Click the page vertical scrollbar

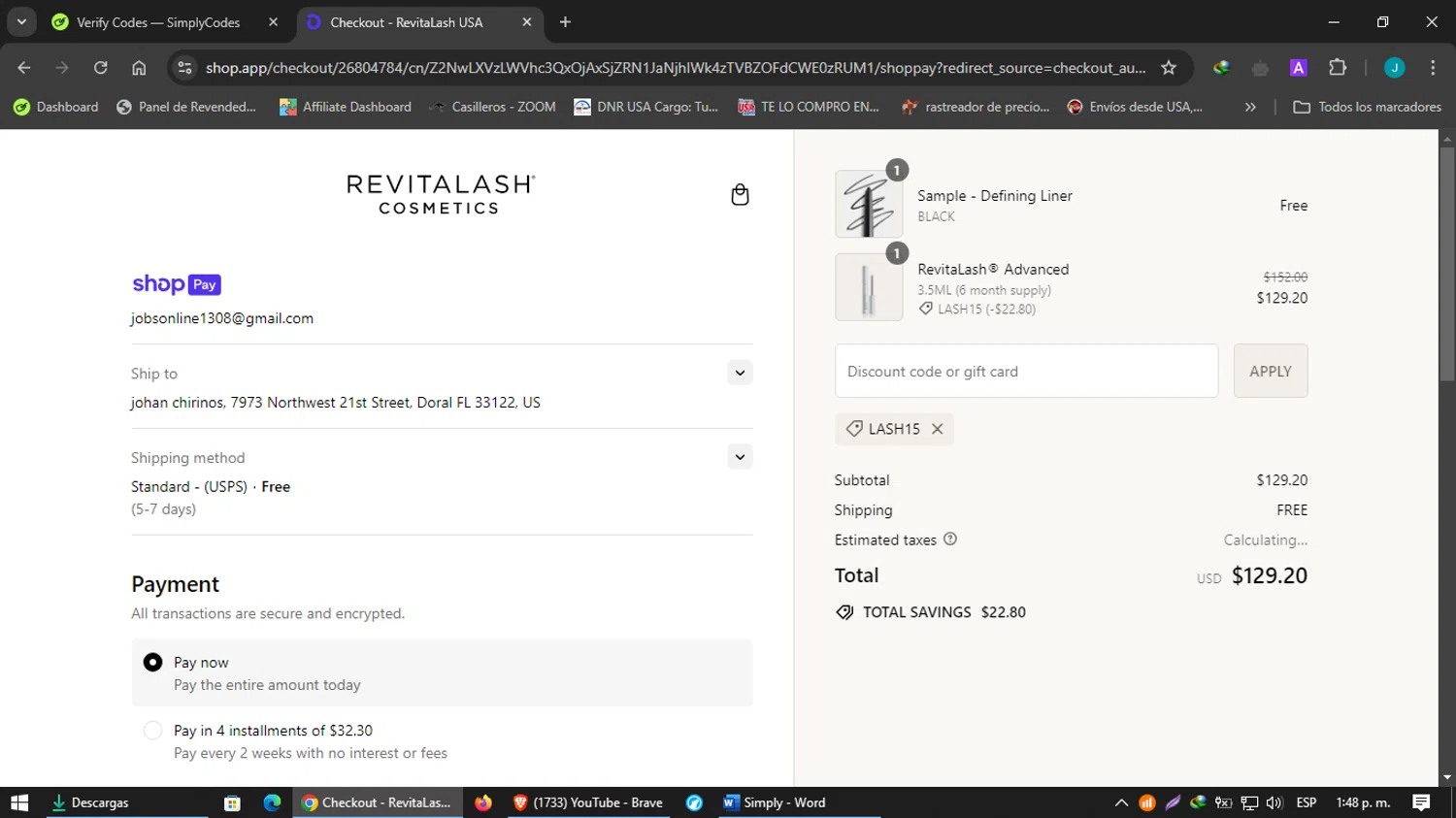coord(1447,262)
